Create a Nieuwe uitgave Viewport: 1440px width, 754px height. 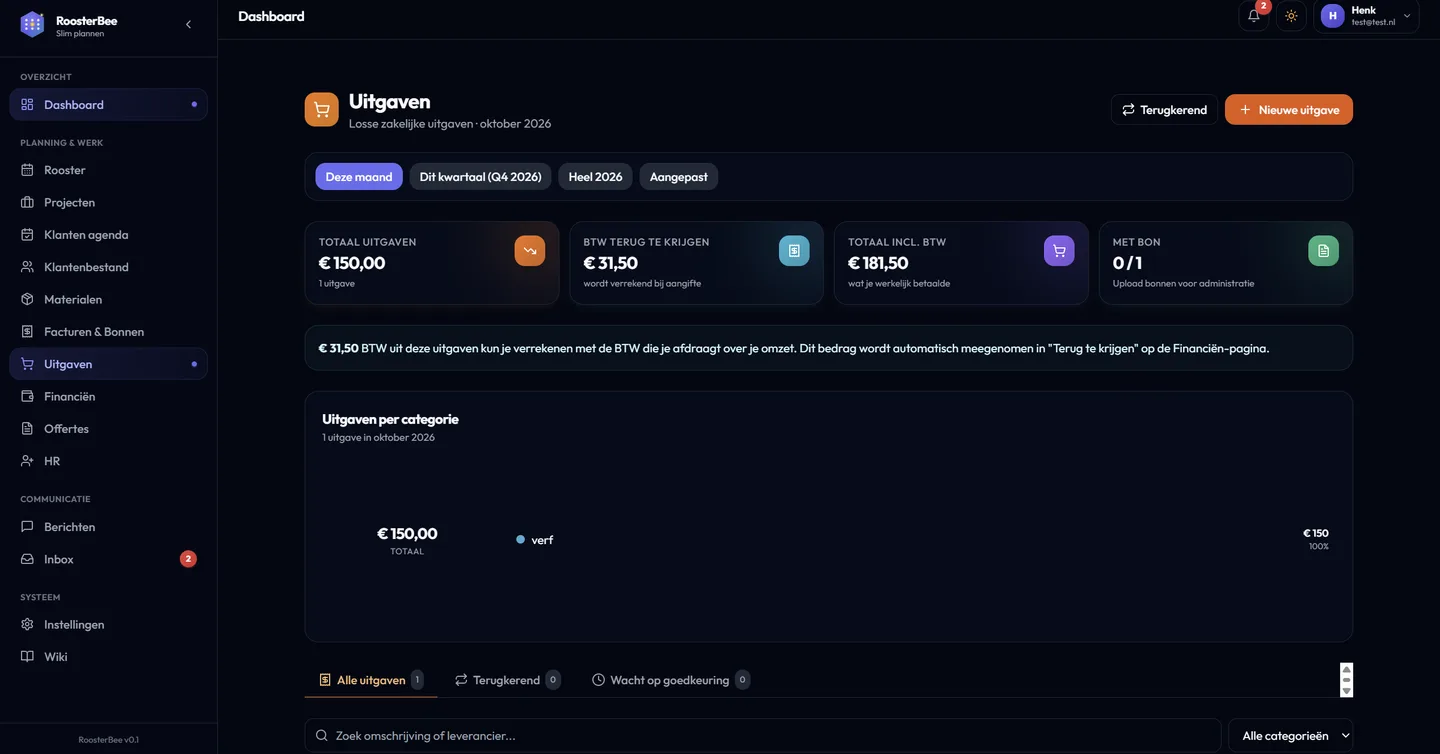click(x=1289, y=110)
